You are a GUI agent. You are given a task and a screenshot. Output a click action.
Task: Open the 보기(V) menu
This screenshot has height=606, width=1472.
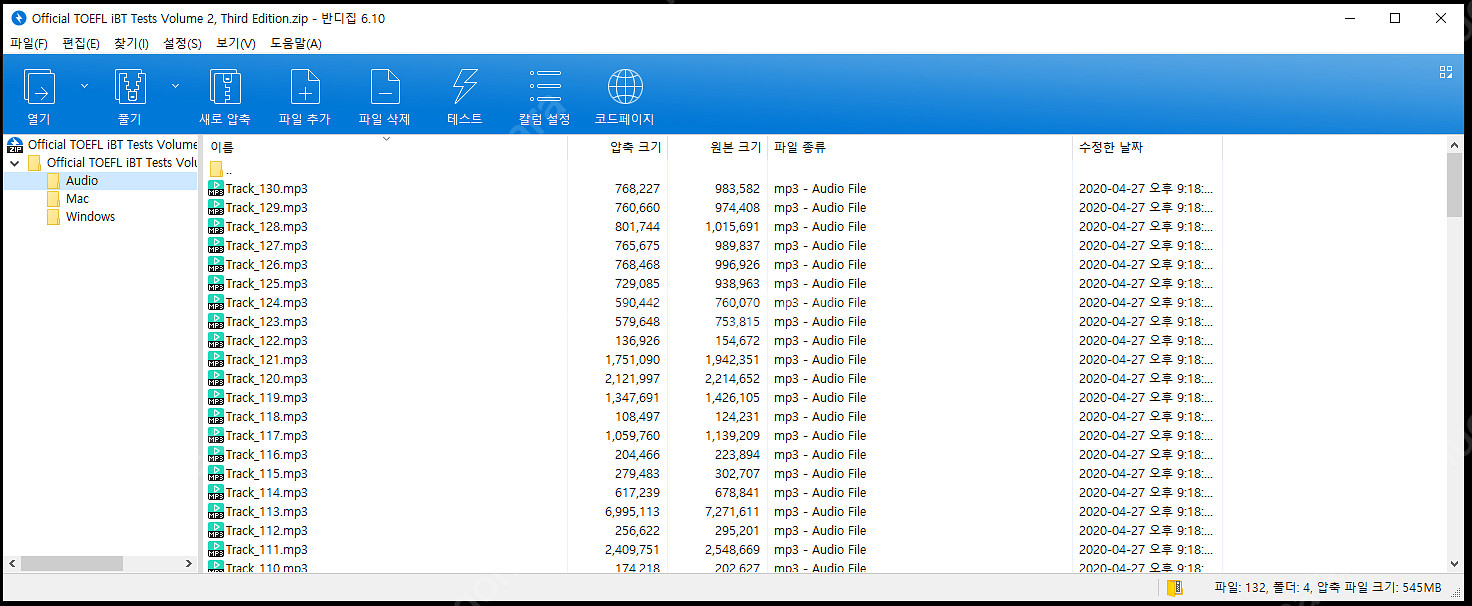point(236,43)
